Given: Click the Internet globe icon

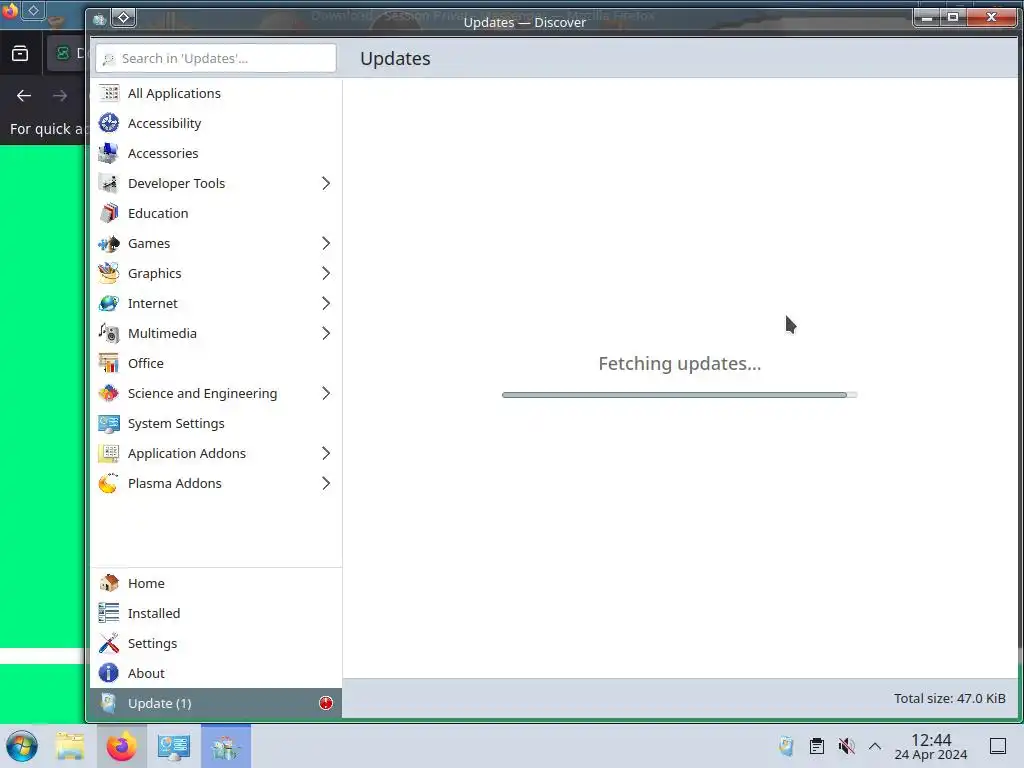Looking at the screenshot, I should 108,304.
